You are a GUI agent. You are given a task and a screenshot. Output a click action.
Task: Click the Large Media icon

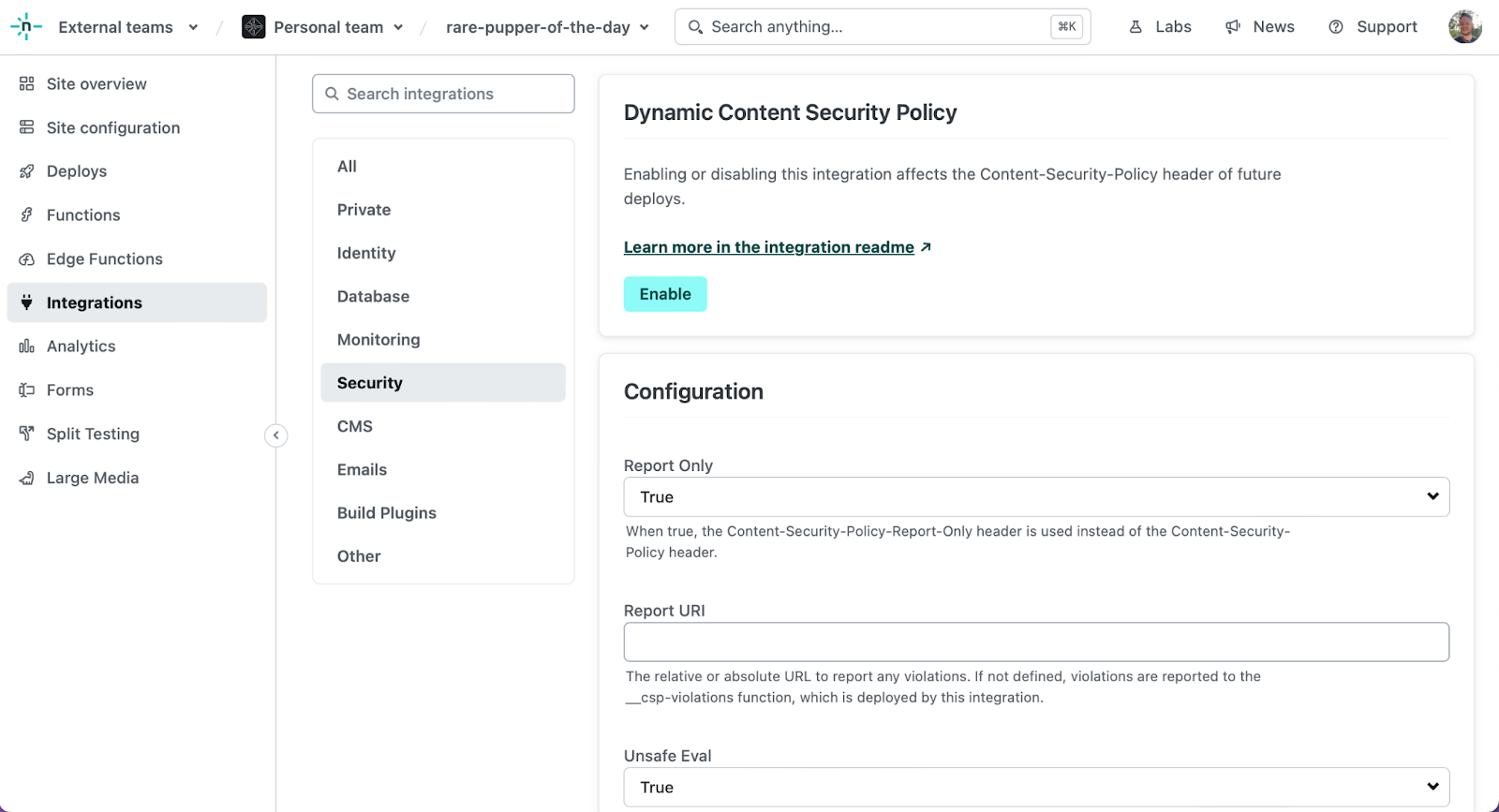[x=26, y=478]
